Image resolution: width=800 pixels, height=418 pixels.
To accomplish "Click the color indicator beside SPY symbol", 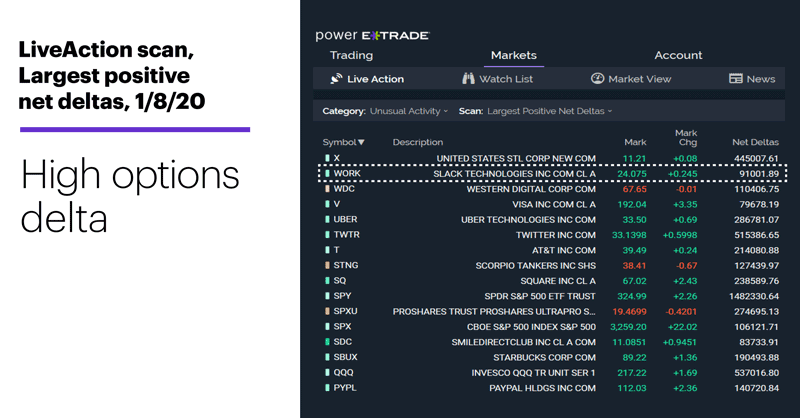I will 327,296.
